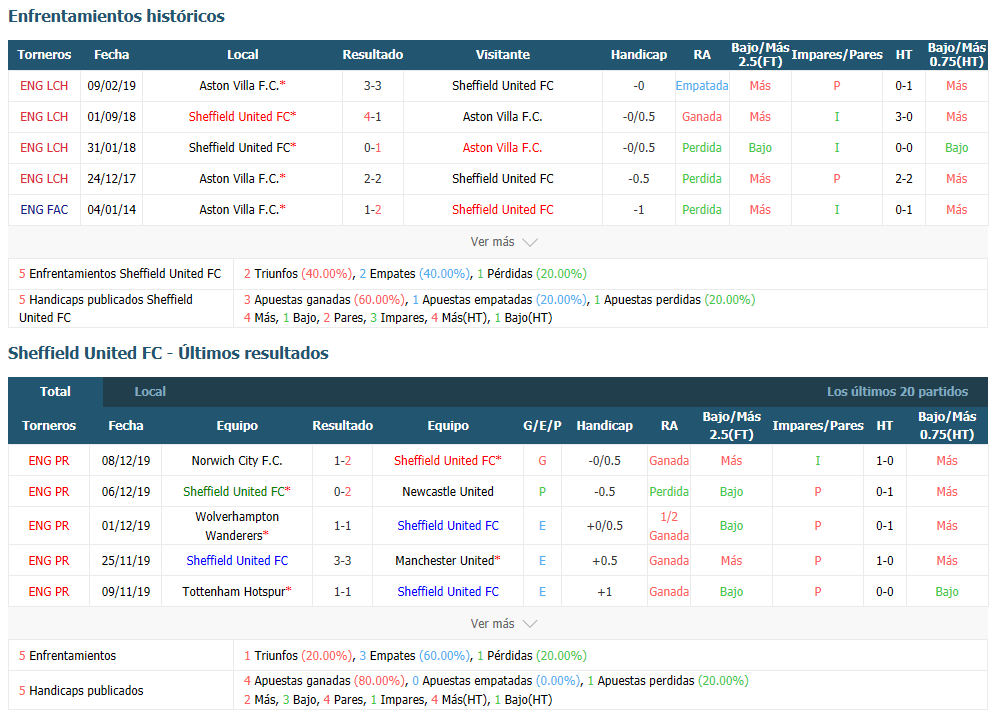
Task: Click '5 Enfrentamientos Sheffield United FC' summary
Action: click(120, 274)
